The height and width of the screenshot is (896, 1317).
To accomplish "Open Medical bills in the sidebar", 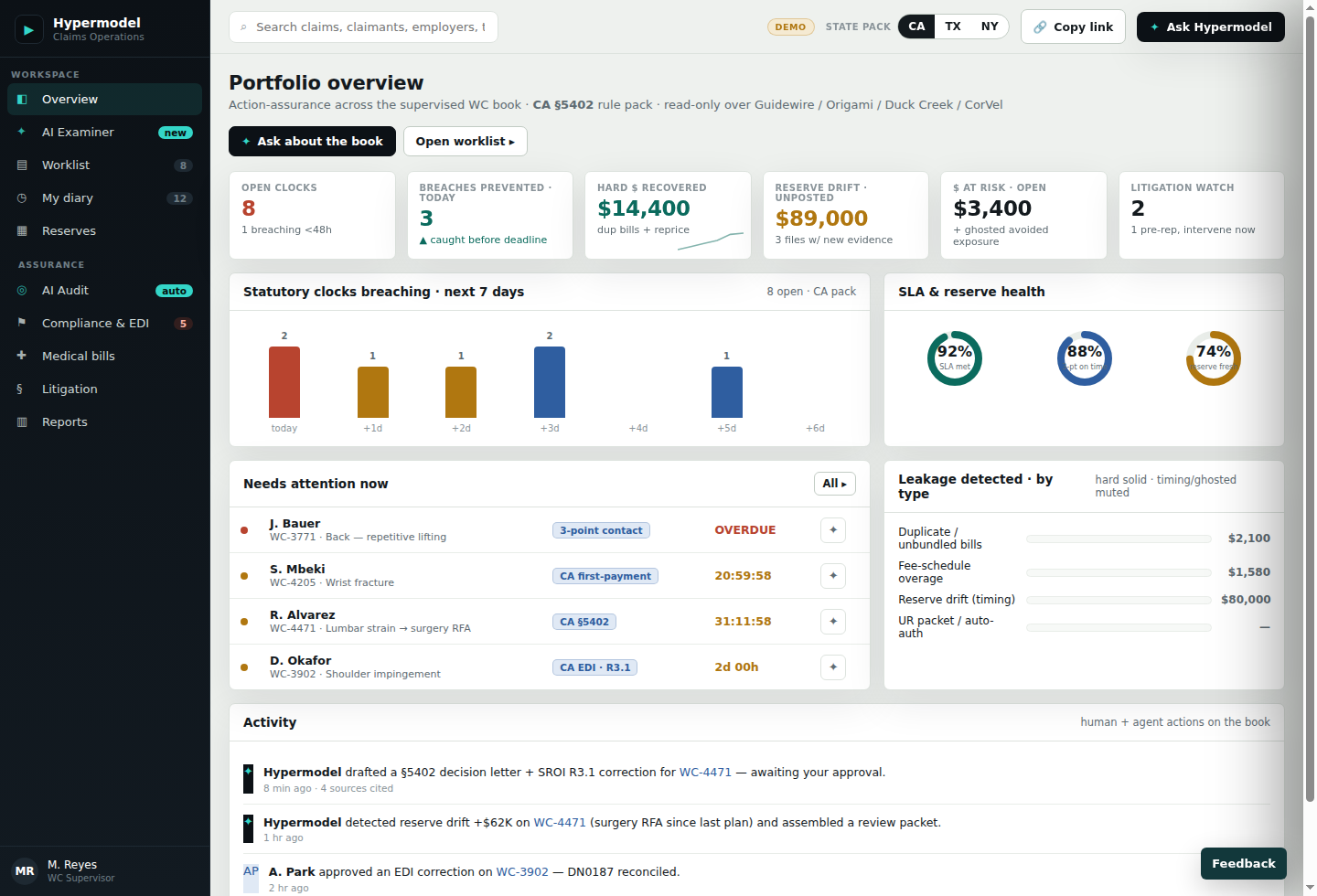I will [104, 357].
